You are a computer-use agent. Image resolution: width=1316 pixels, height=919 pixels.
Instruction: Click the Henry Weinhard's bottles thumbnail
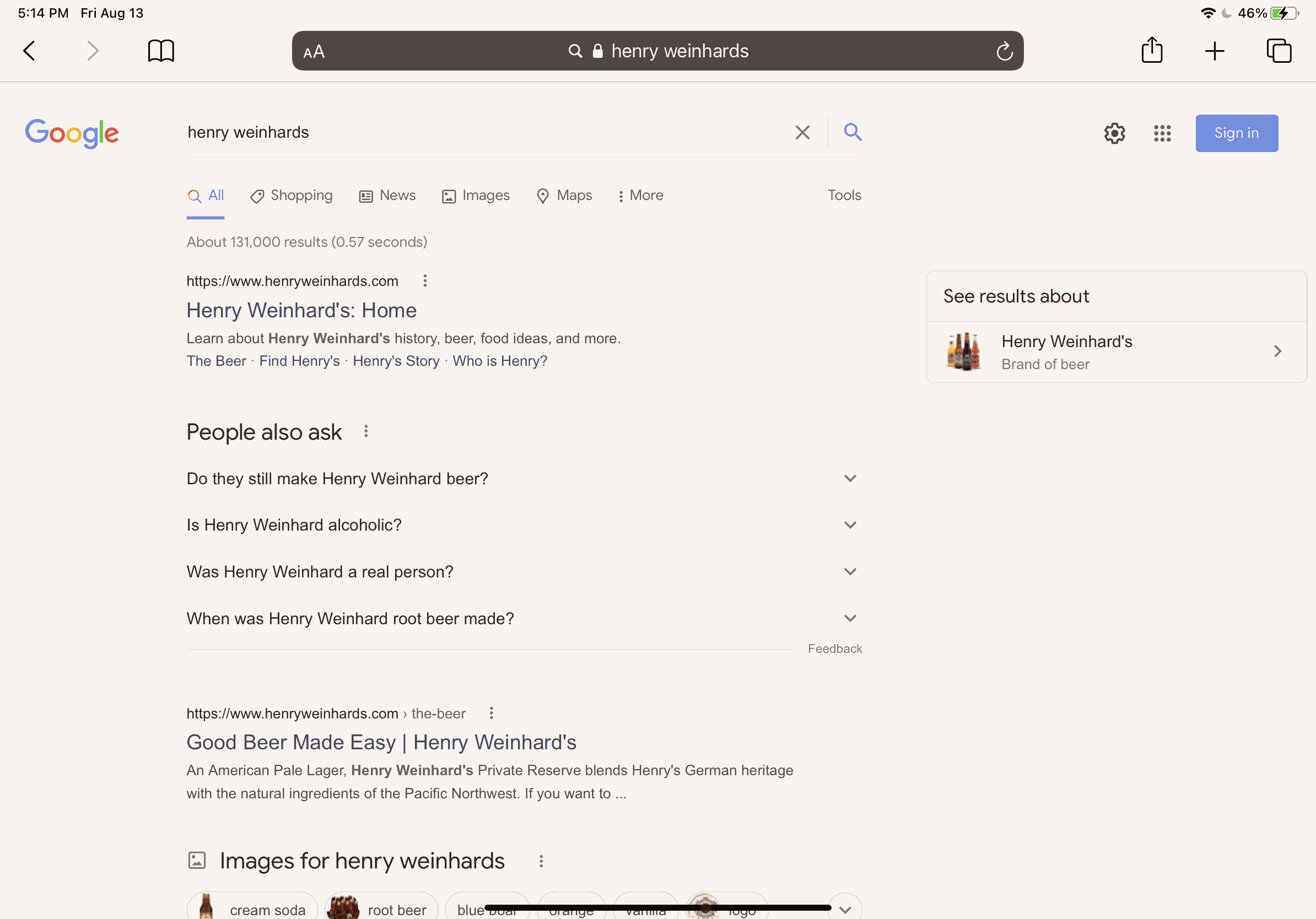(963, 352)
